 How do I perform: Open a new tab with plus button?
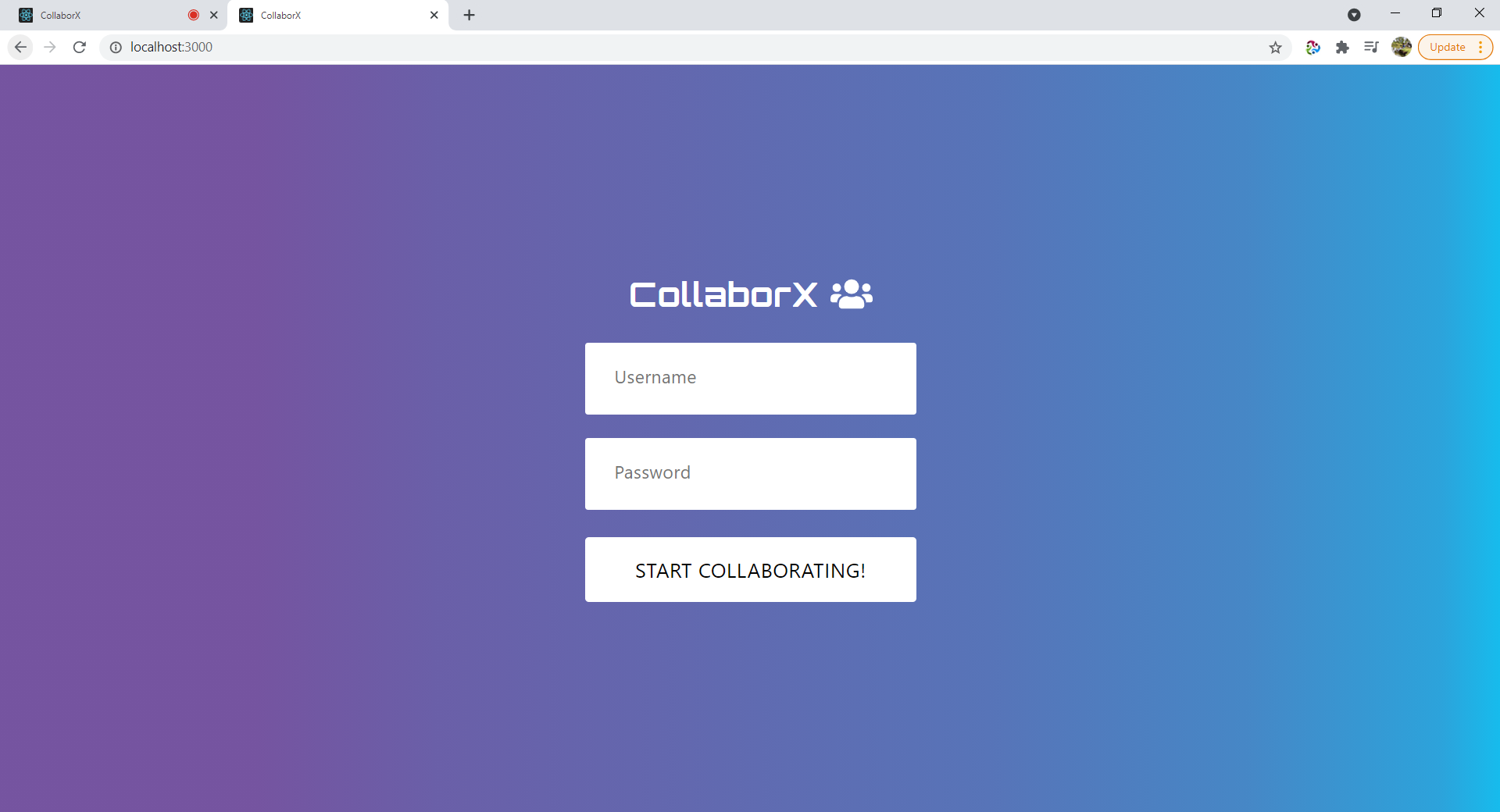pos(469,15)
